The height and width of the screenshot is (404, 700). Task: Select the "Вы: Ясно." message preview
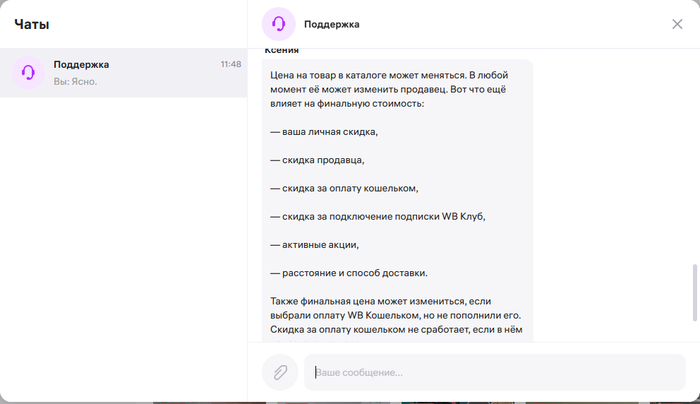click(76, 81)
